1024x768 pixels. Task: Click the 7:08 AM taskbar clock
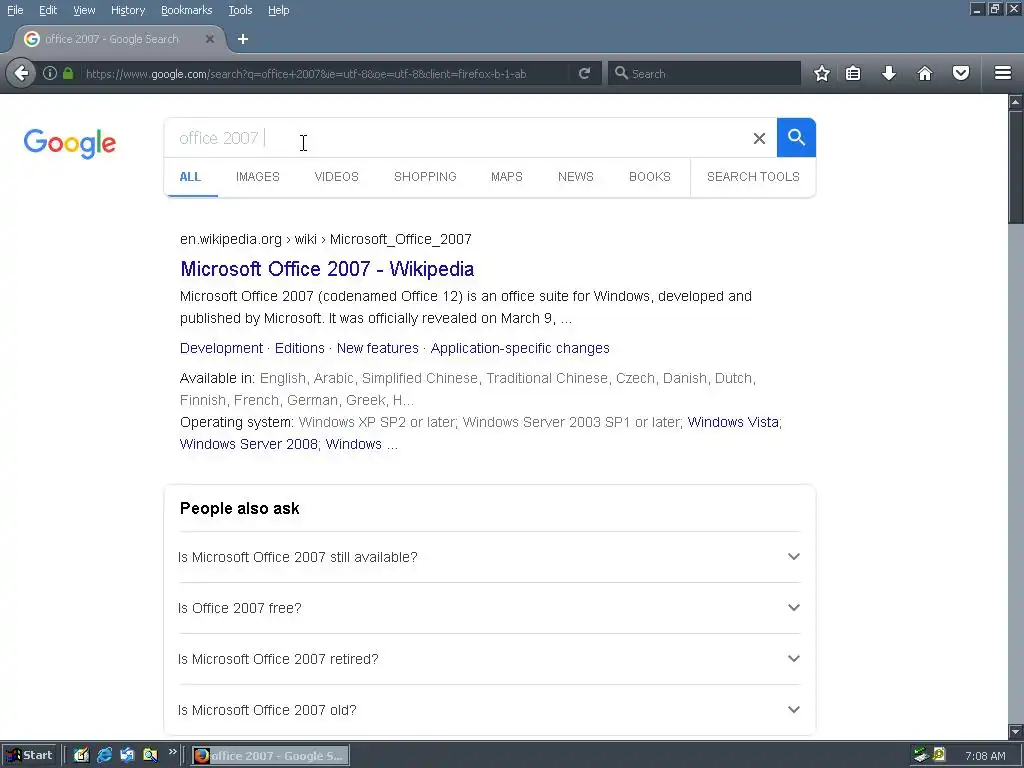click(985, 756)
